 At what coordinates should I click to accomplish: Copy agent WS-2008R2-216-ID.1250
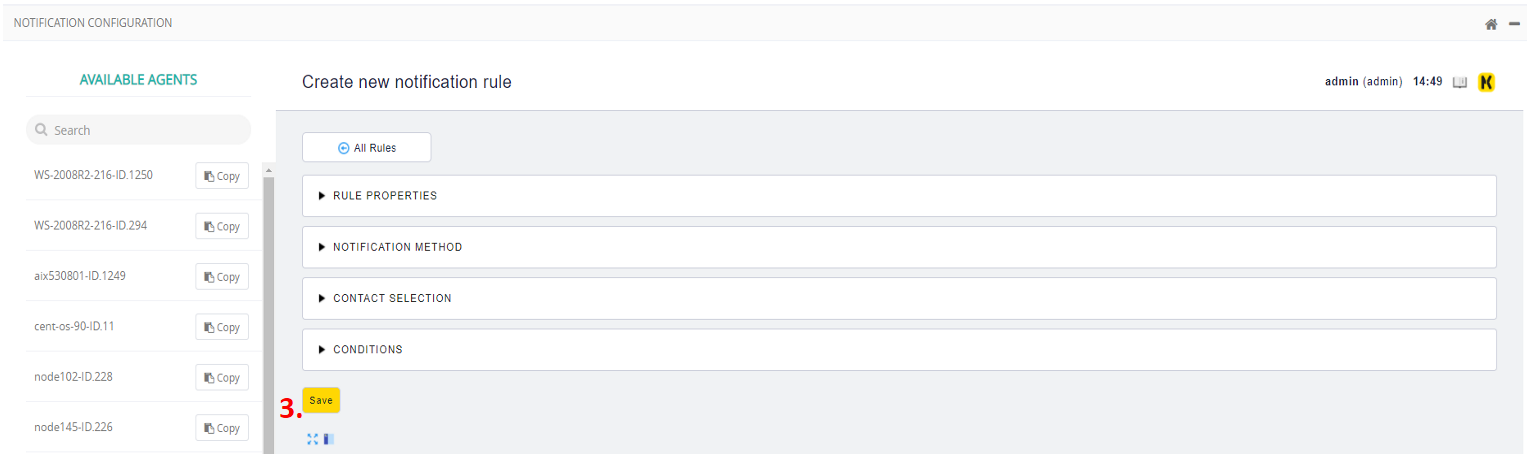pyautogui.click(x=222, y=176)
